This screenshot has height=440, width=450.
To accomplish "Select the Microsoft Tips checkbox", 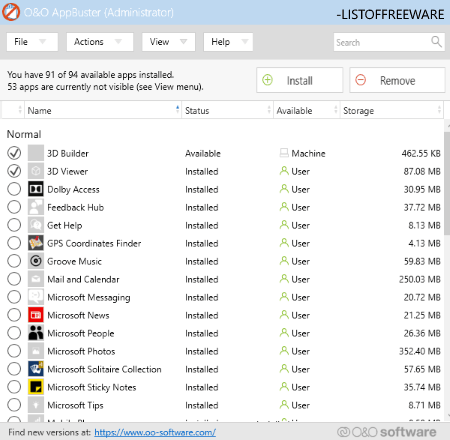I will pos(14,405).
